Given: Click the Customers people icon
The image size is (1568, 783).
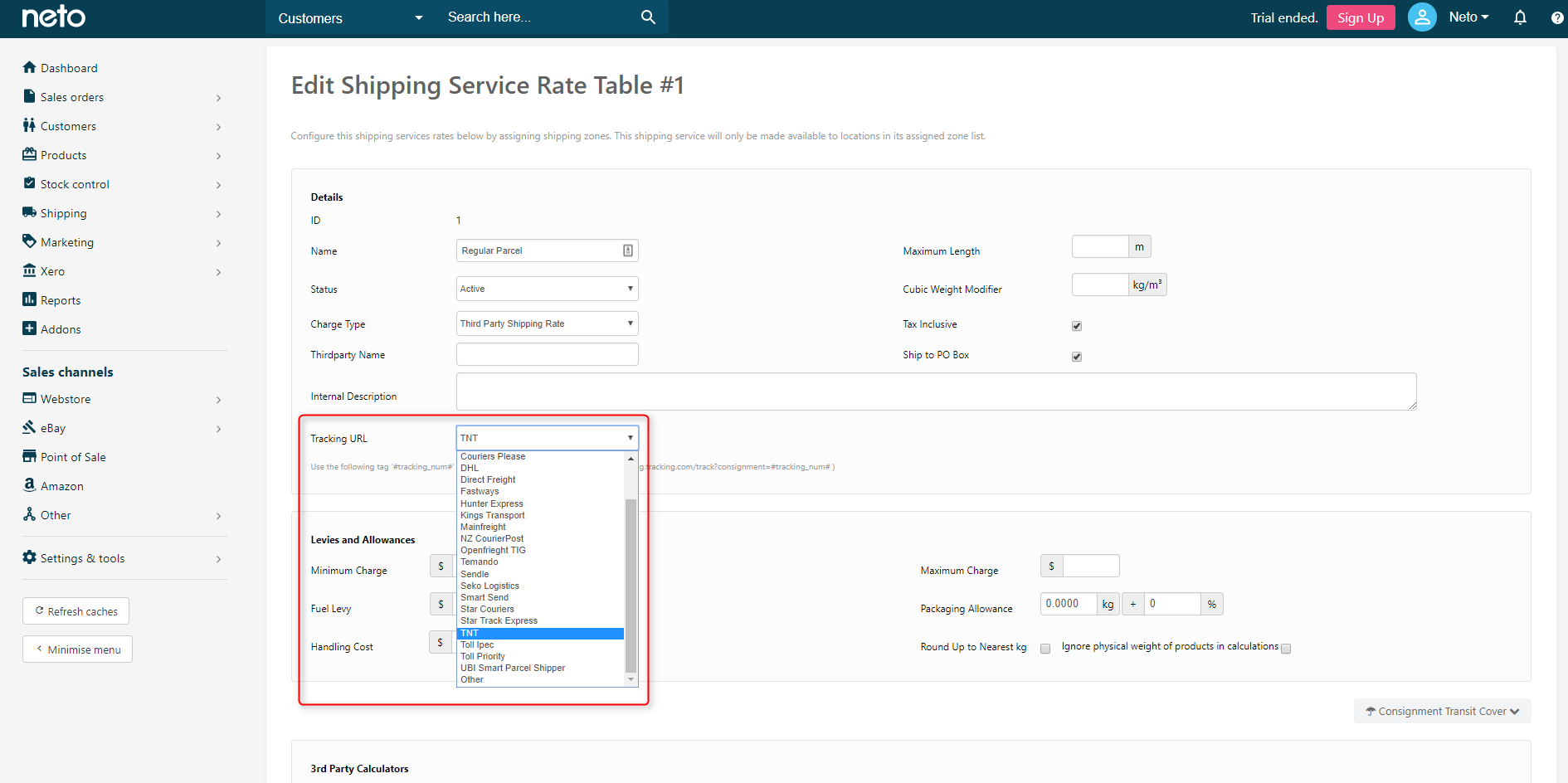Looking at the screenshot, I should coord(30,125).
